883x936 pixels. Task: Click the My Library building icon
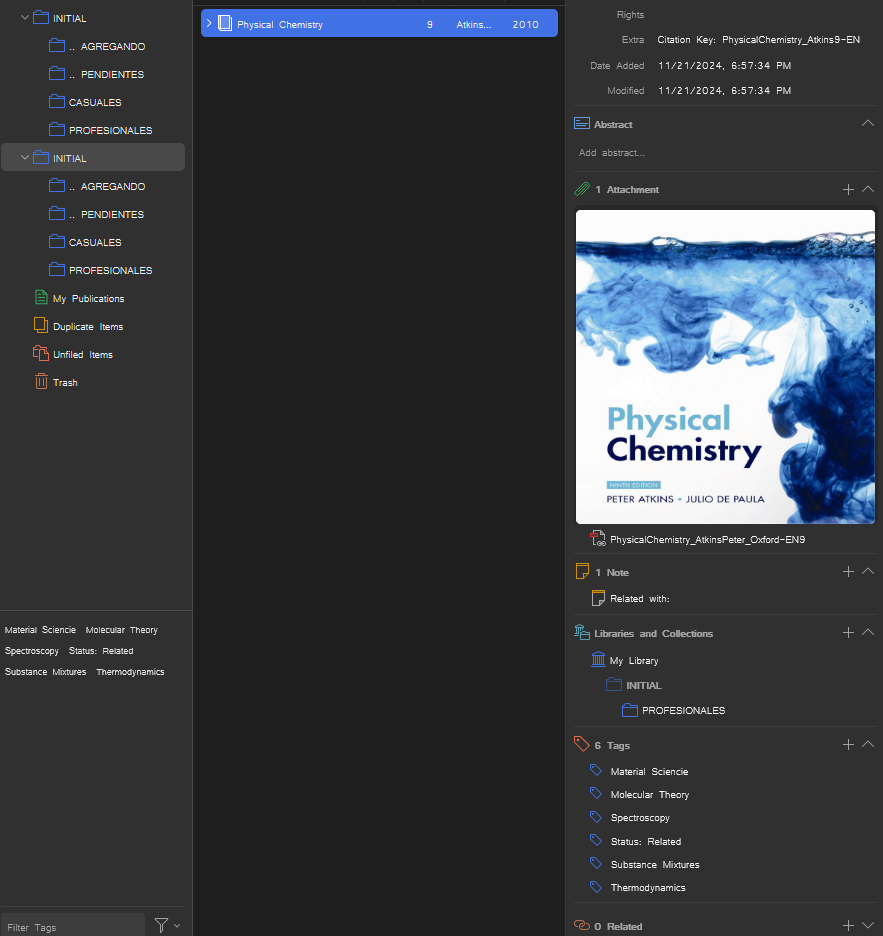pos(598,660)
